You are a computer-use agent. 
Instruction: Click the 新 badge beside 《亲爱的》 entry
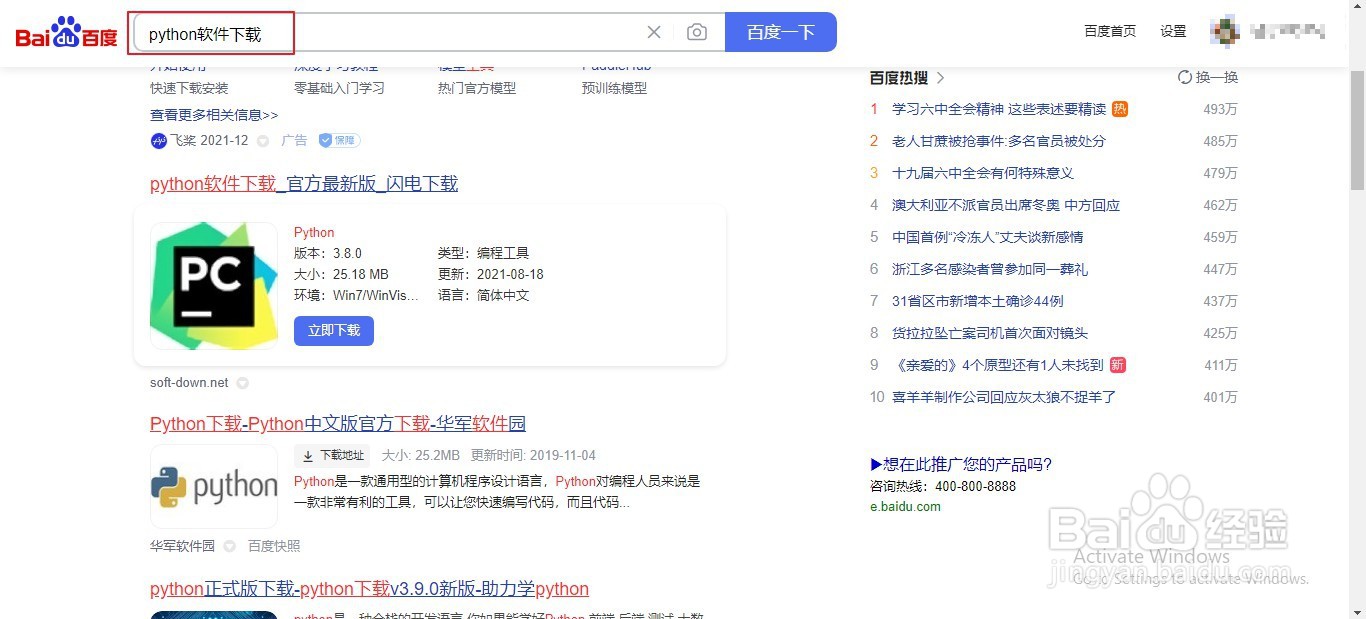tap(1118, 365)
